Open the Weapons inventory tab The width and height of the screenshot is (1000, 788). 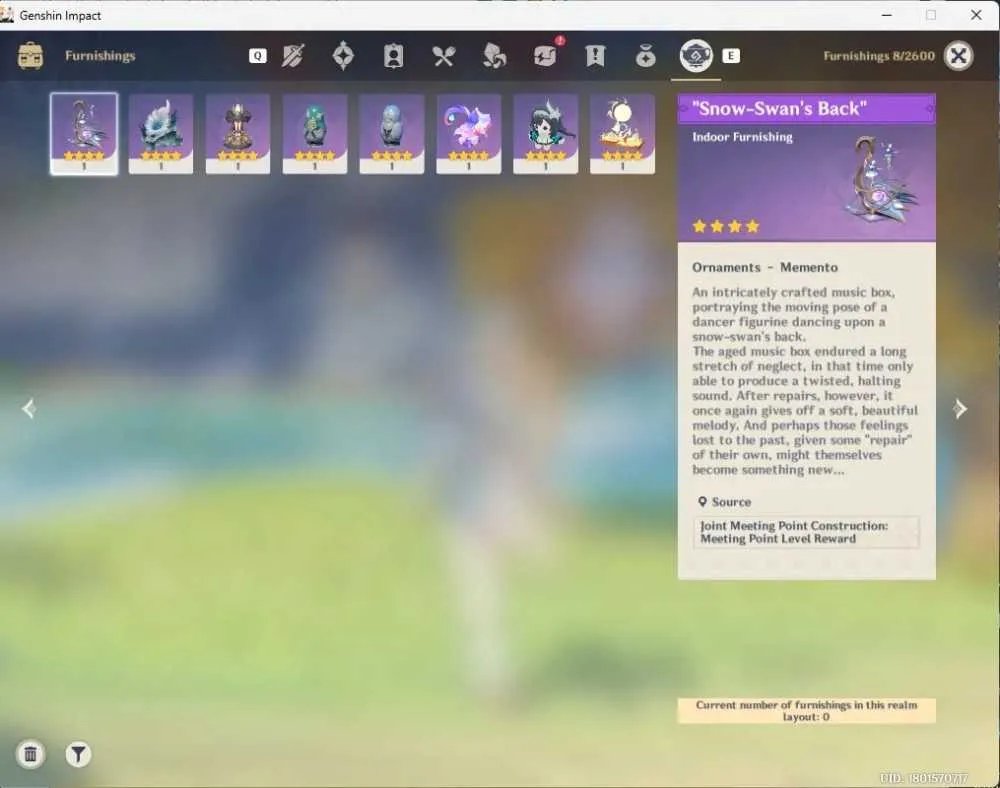coord(293,56)
